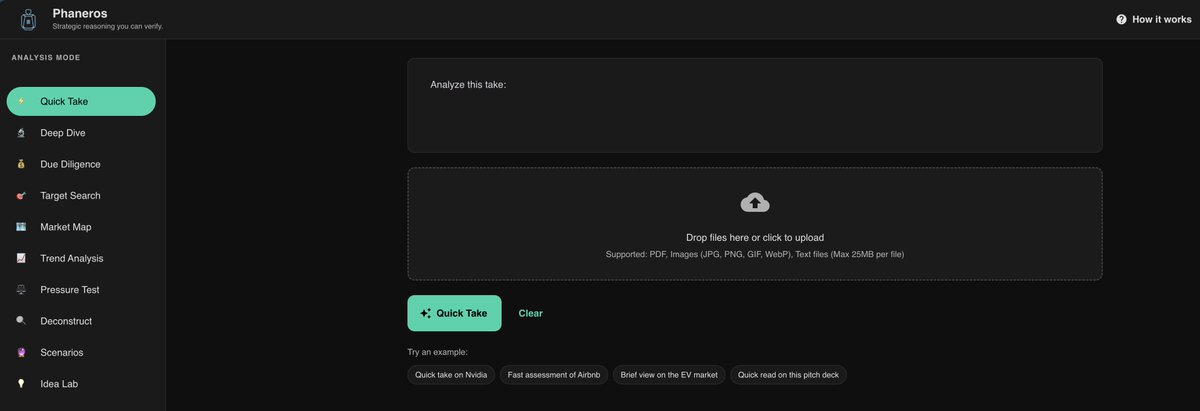The image size is (1200, 411).
Task: Focus the Analyze this take text area
Action: pyautogui.click(x=755, y=105)
